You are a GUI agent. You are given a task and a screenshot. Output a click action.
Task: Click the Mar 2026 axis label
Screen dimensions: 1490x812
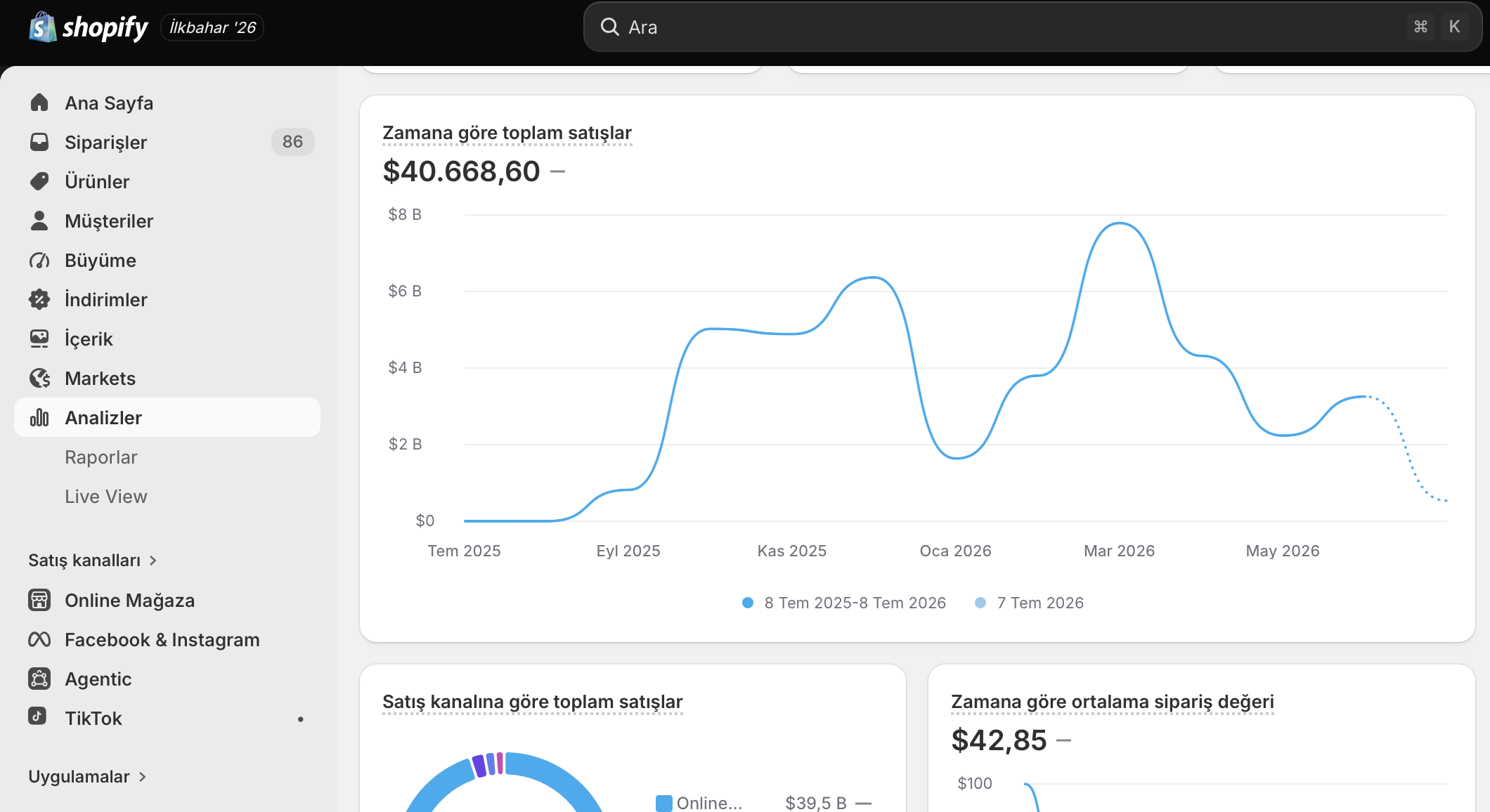[x=1119, y=551]
